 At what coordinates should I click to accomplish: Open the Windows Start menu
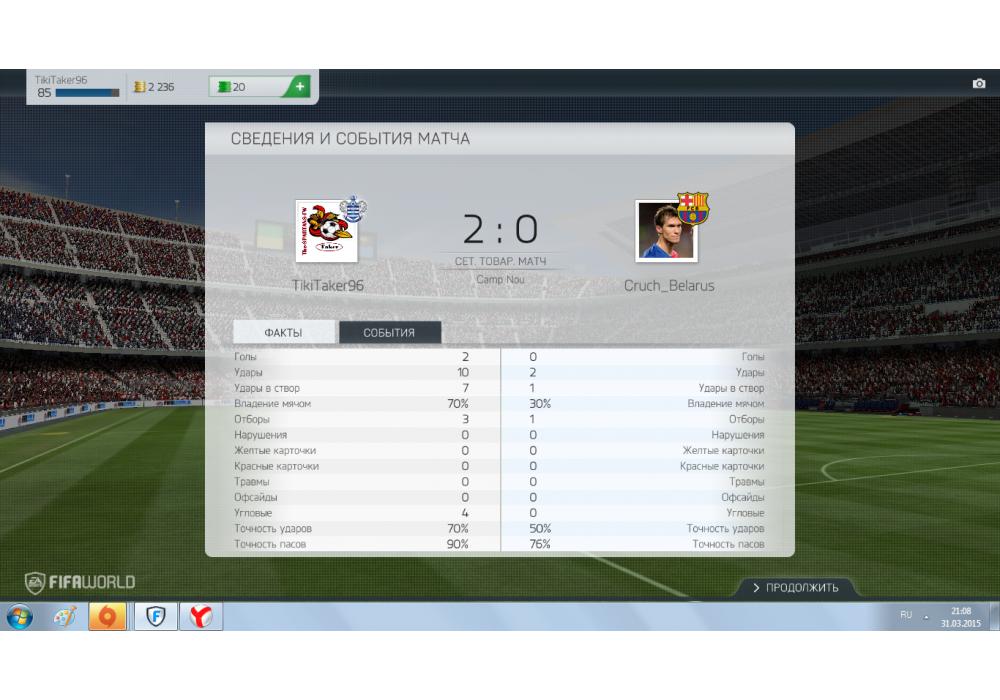(20, 617)
